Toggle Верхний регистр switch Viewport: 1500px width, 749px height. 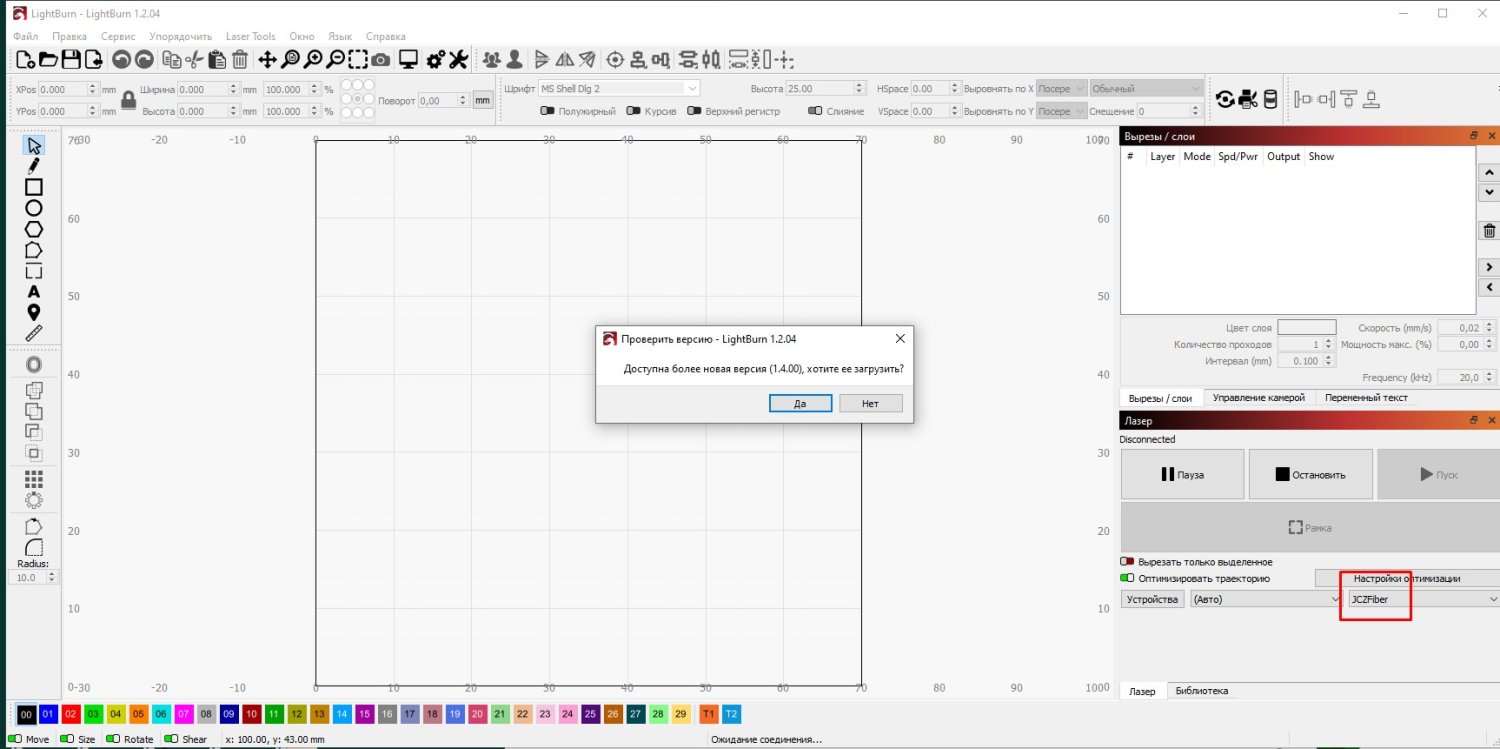coord(694,111)
